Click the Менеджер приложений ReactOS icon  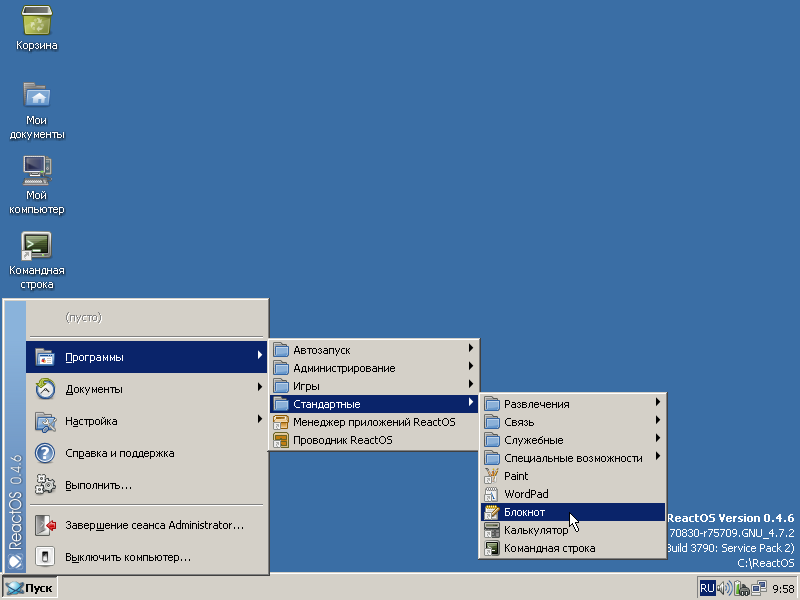(x=281, y=422)
